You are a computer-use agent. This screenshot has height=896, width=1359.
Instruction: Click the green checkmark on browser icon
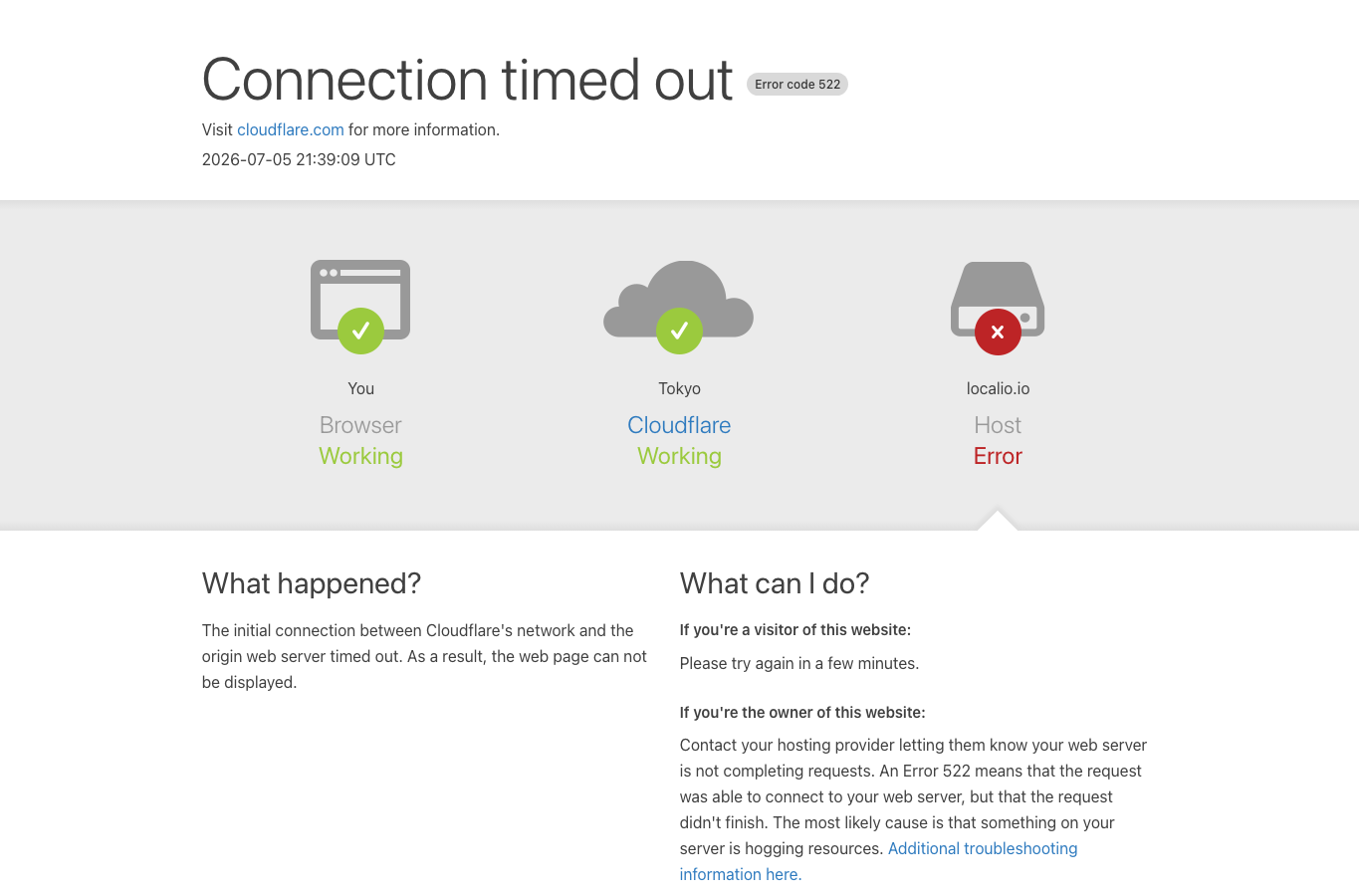point(360,331)
